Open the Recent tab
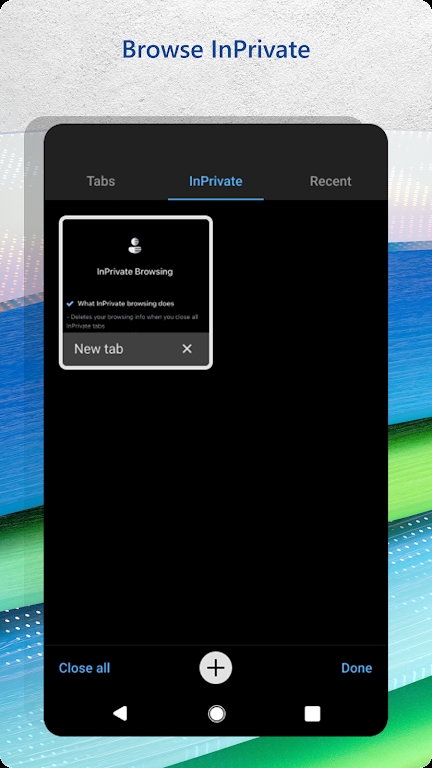 pyautogui.click(x=331, y=181)
